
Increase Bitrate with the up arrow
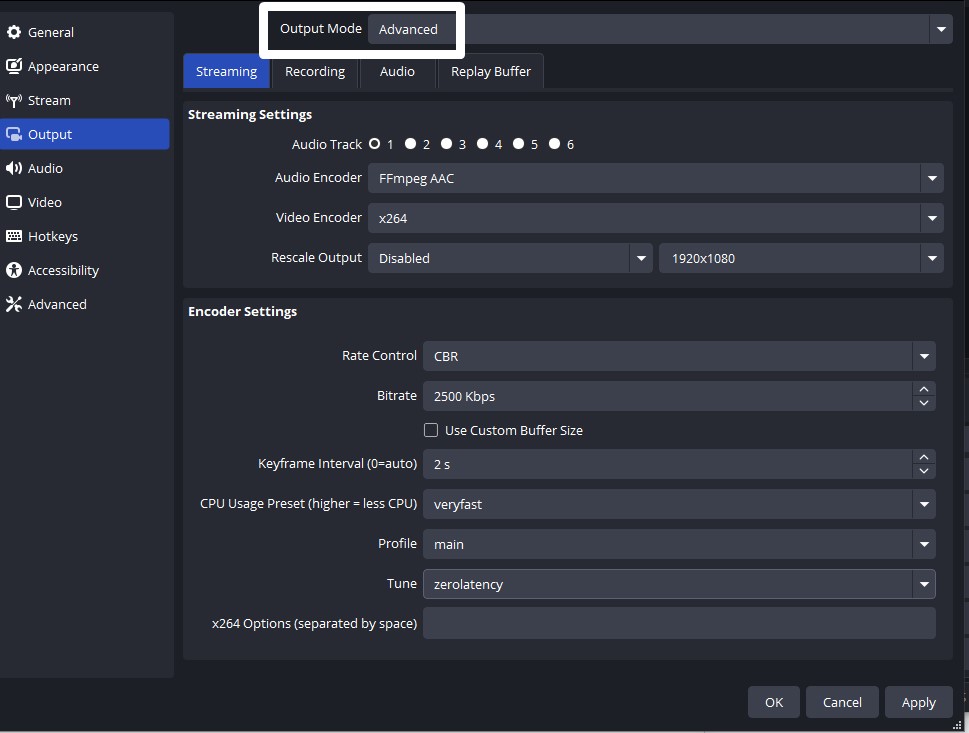[924, 389]
